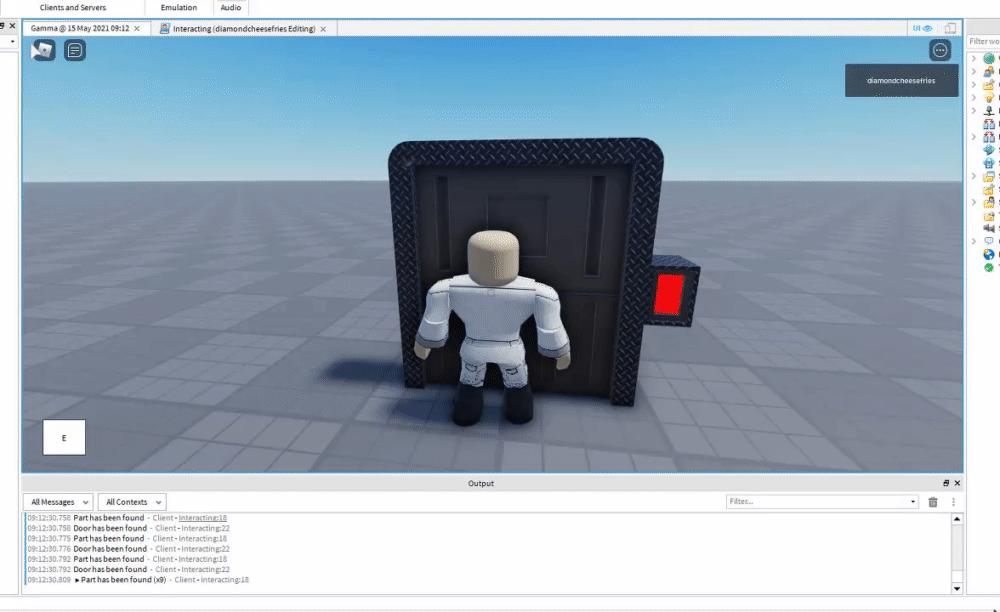Focus the Output Filter text field
This screenshot has height=612, width=1000.
(818, 502)
